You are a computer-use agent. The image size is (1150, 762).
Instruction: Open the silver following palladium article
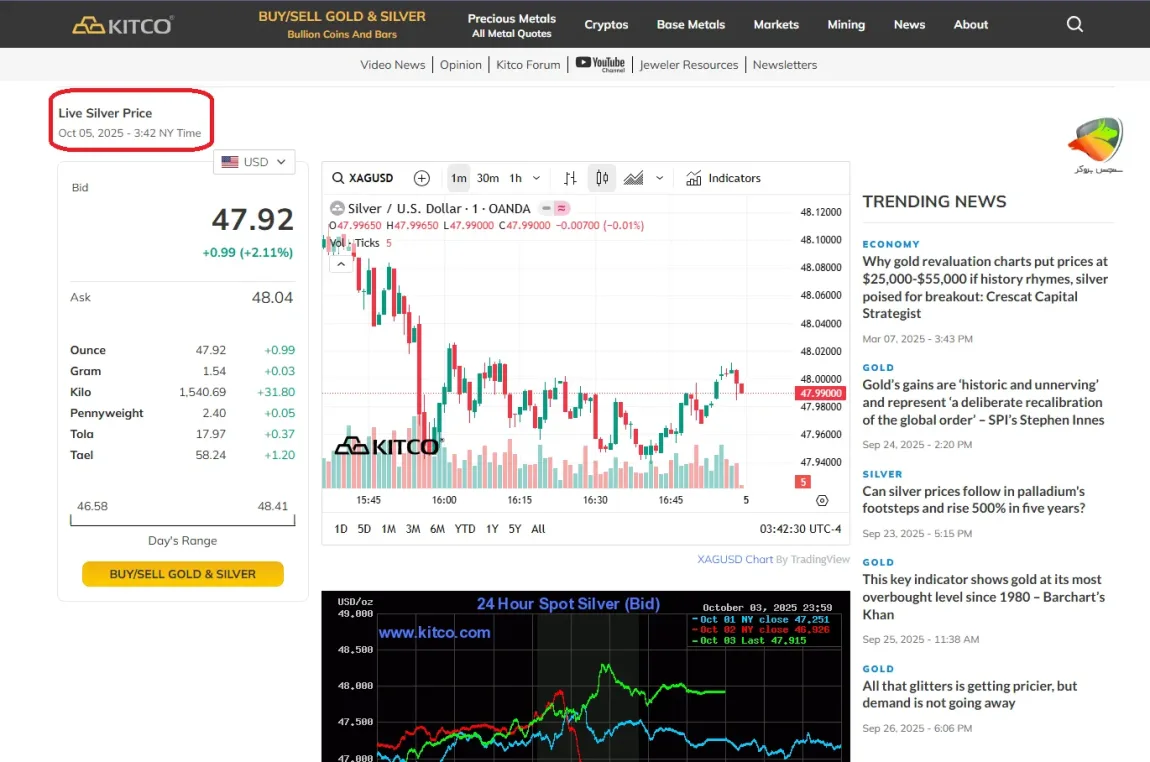click(973, 499)
